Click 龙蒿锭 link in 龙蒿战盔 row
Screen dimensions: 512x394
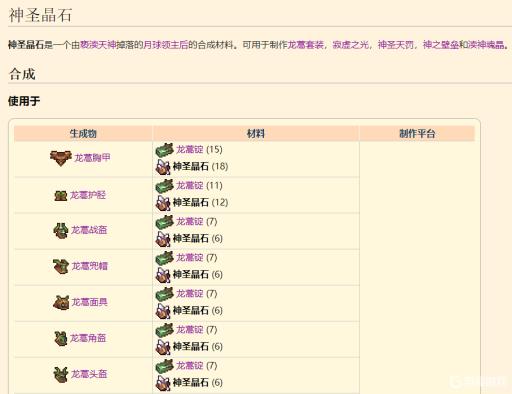tap(190, 221)
